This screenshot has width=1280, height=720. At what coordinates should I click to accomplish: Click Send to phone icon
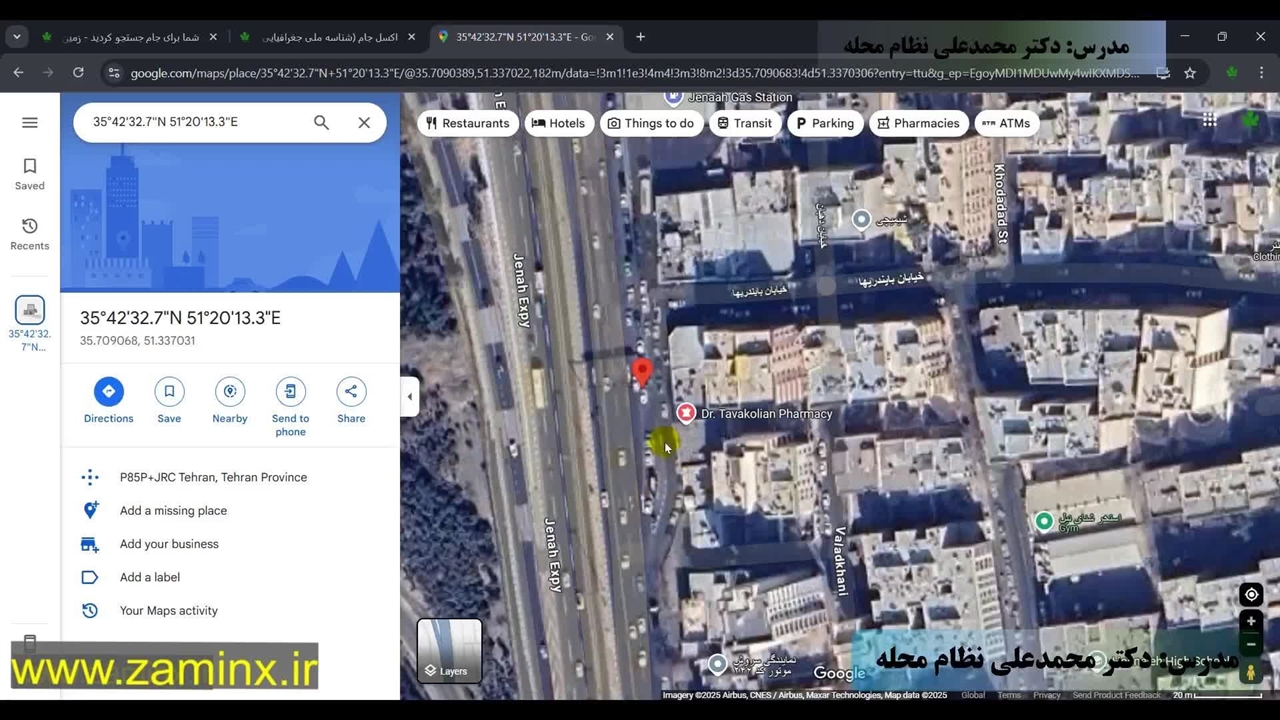290,392
